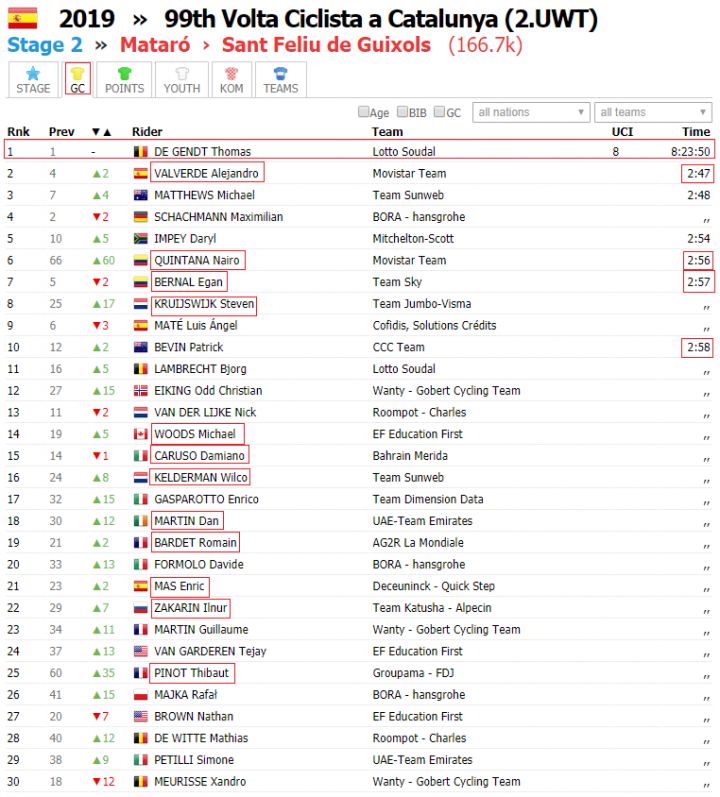
Task: Open rider PINOT Thibaut profile
Action: click(x=192, y=673)
